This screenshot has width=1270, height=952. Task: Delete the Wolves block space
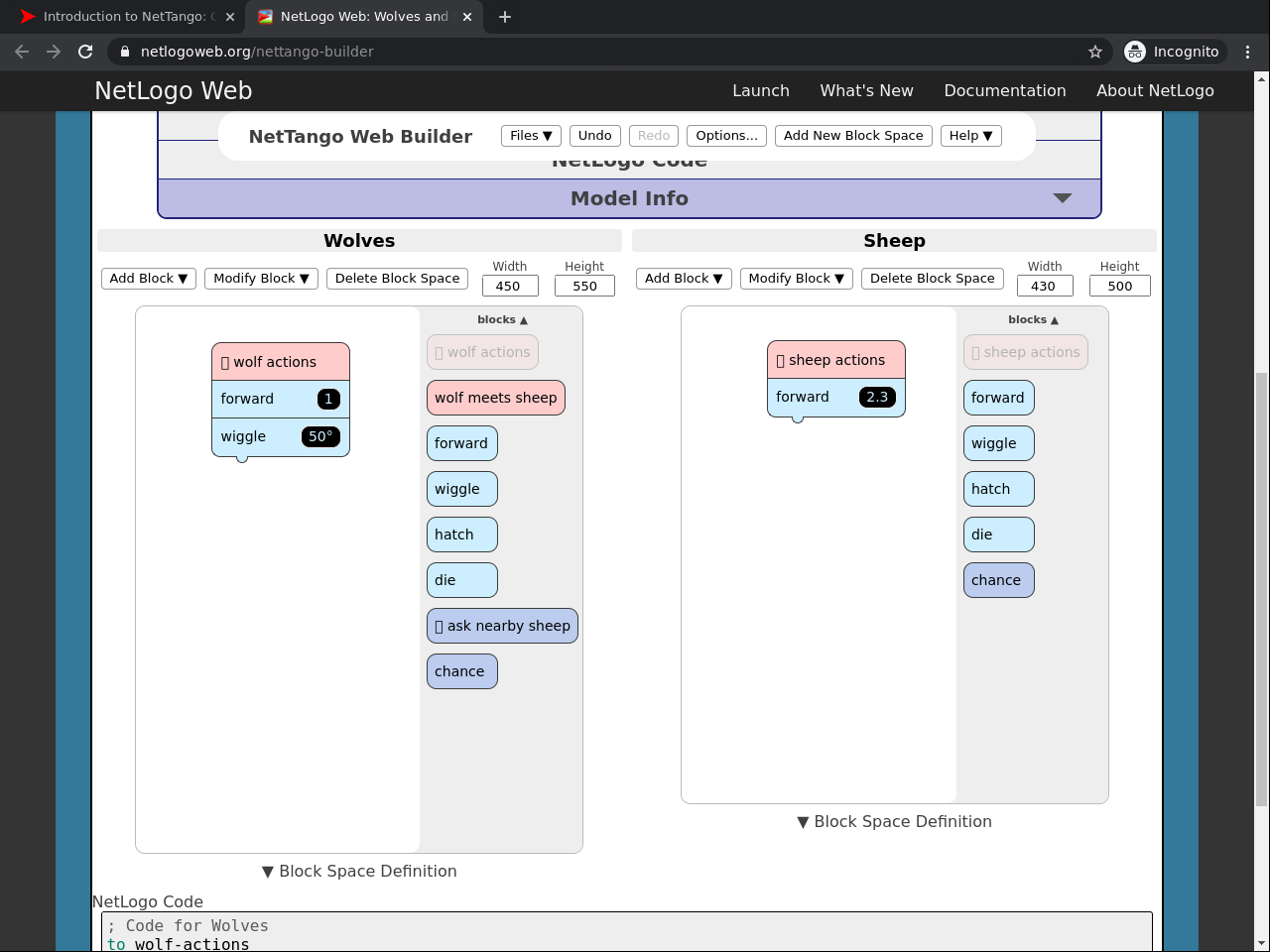397,279
